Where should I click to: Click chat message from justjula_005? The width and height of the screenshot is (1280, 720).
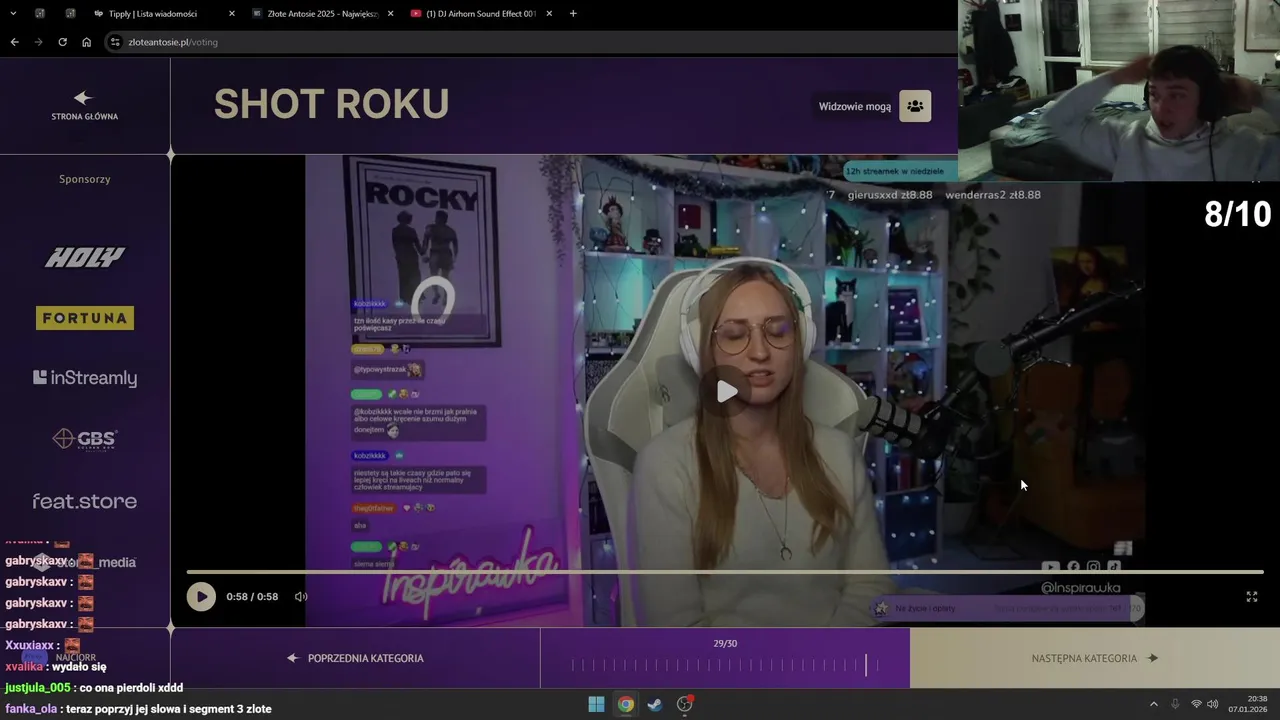point(94,688)
